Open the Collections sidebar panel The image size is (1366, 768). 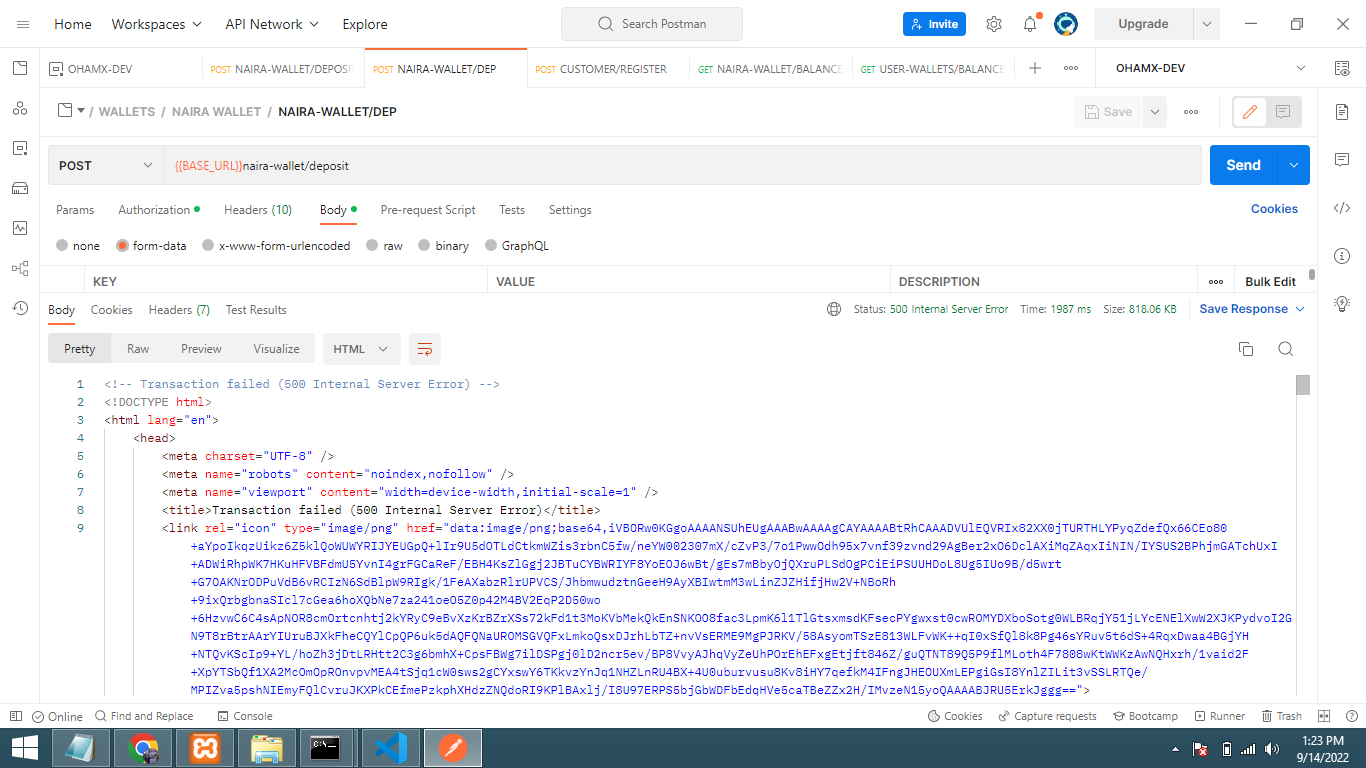coord(20,68)
